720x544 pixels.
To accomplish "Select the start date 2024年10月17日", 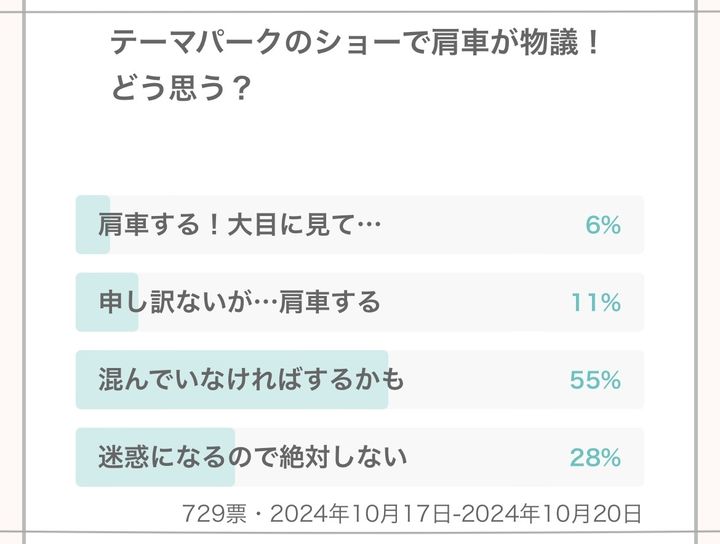I will 361,514.
